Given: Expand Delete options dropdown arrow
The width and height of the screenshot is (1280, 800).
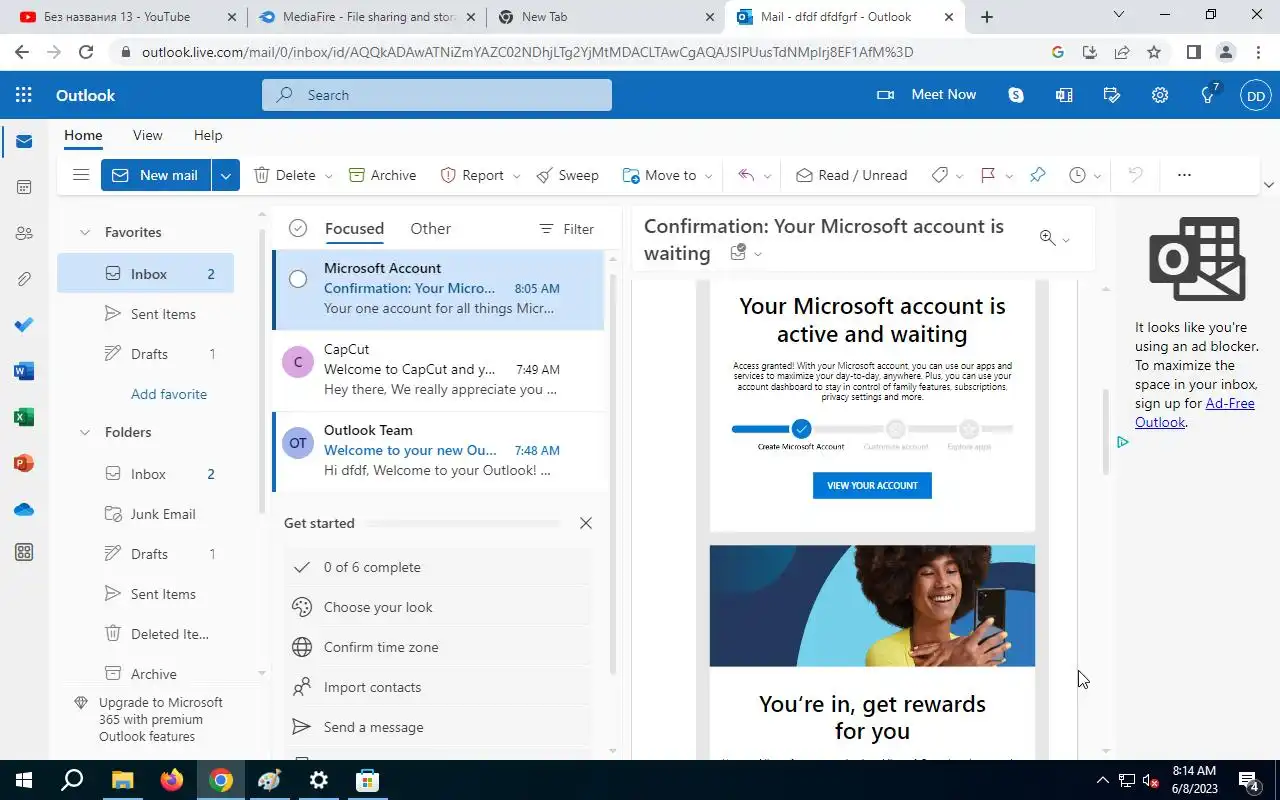Looking at the screenshot, I should point(329,176).
